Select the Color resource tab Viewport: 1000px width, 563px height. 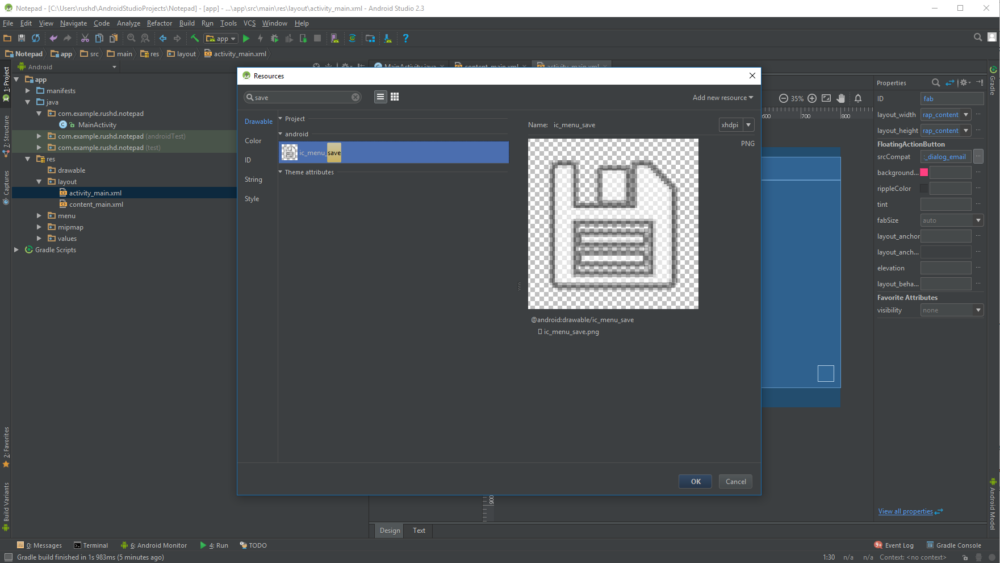(x=253, y=141)
